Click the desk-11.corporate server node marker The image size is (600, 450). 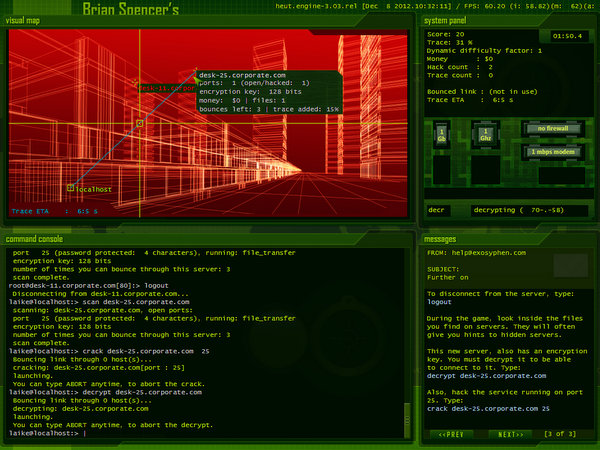[134, 82]
